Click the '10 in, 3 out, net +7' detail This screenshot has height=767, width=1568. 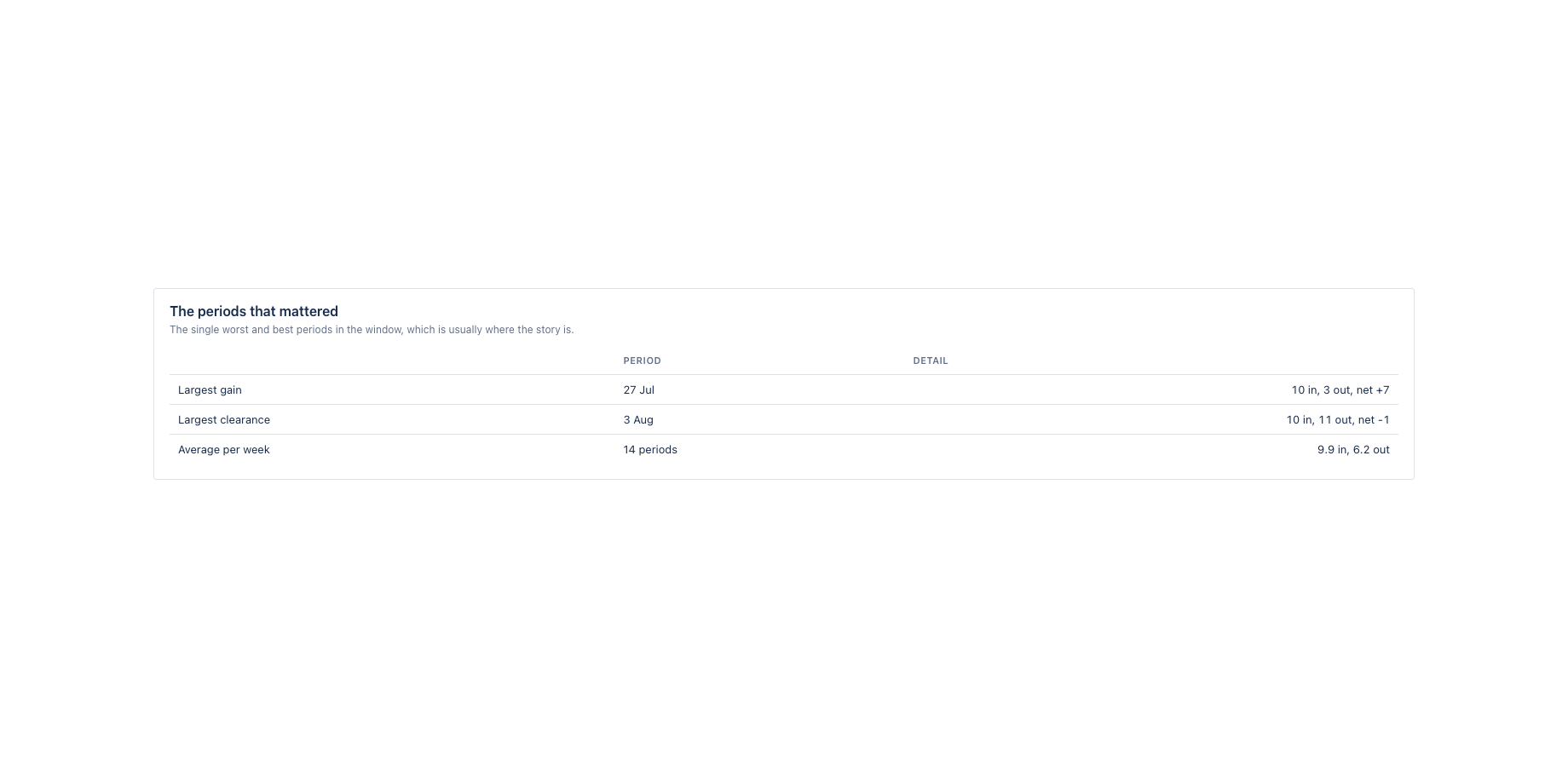(x=1340, y=390)
